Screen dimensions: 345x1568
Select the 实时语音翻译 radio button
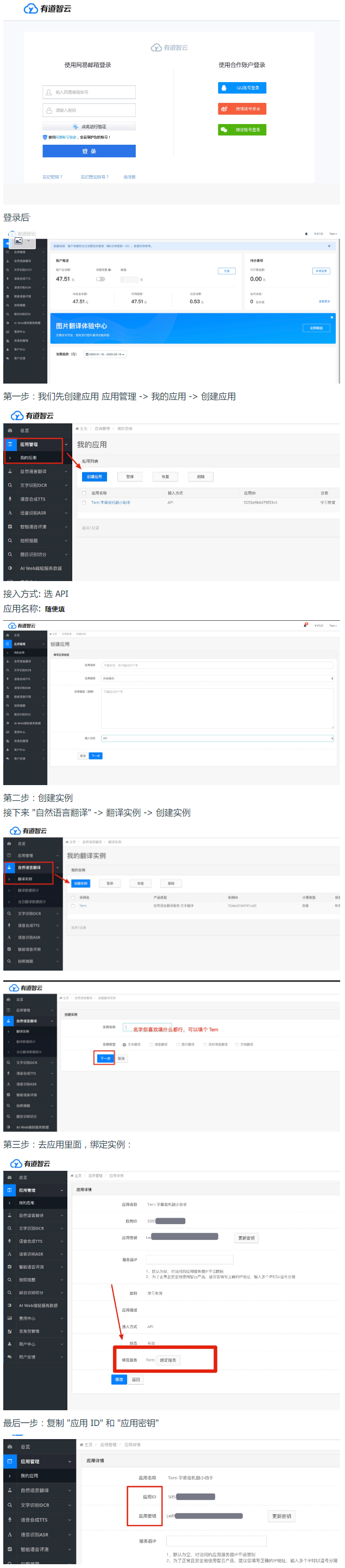tap(205, 1044)
